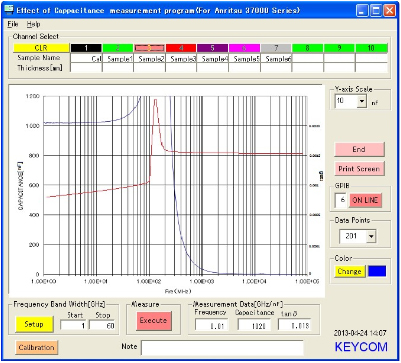Click the yellow CLR button
Image resolution: width=401 pixels, height=363 pixels.
[x=41, y=48]
